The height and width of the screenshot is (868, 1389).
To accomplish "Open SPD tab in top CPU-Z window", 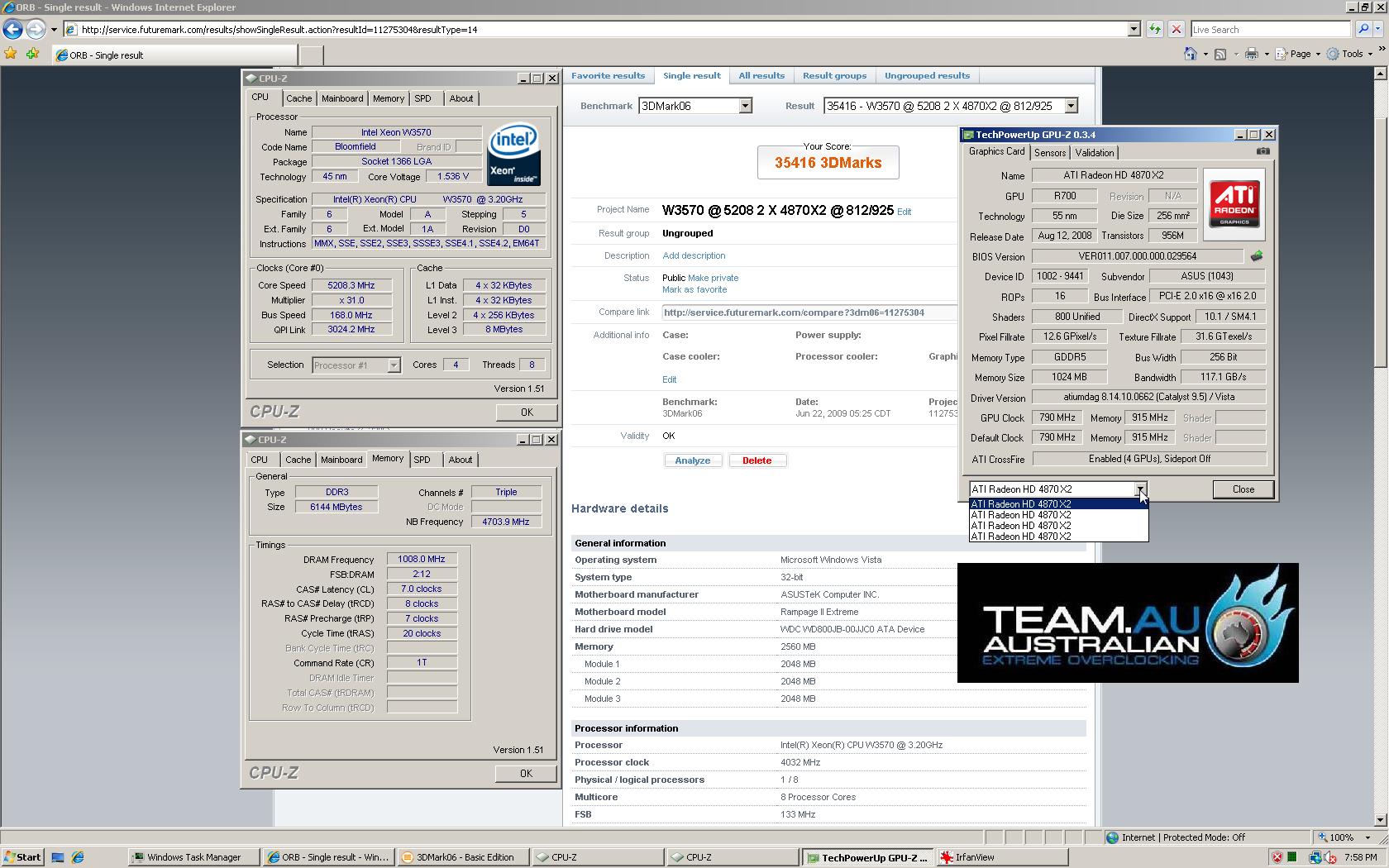I will click(x=422, y=98).
